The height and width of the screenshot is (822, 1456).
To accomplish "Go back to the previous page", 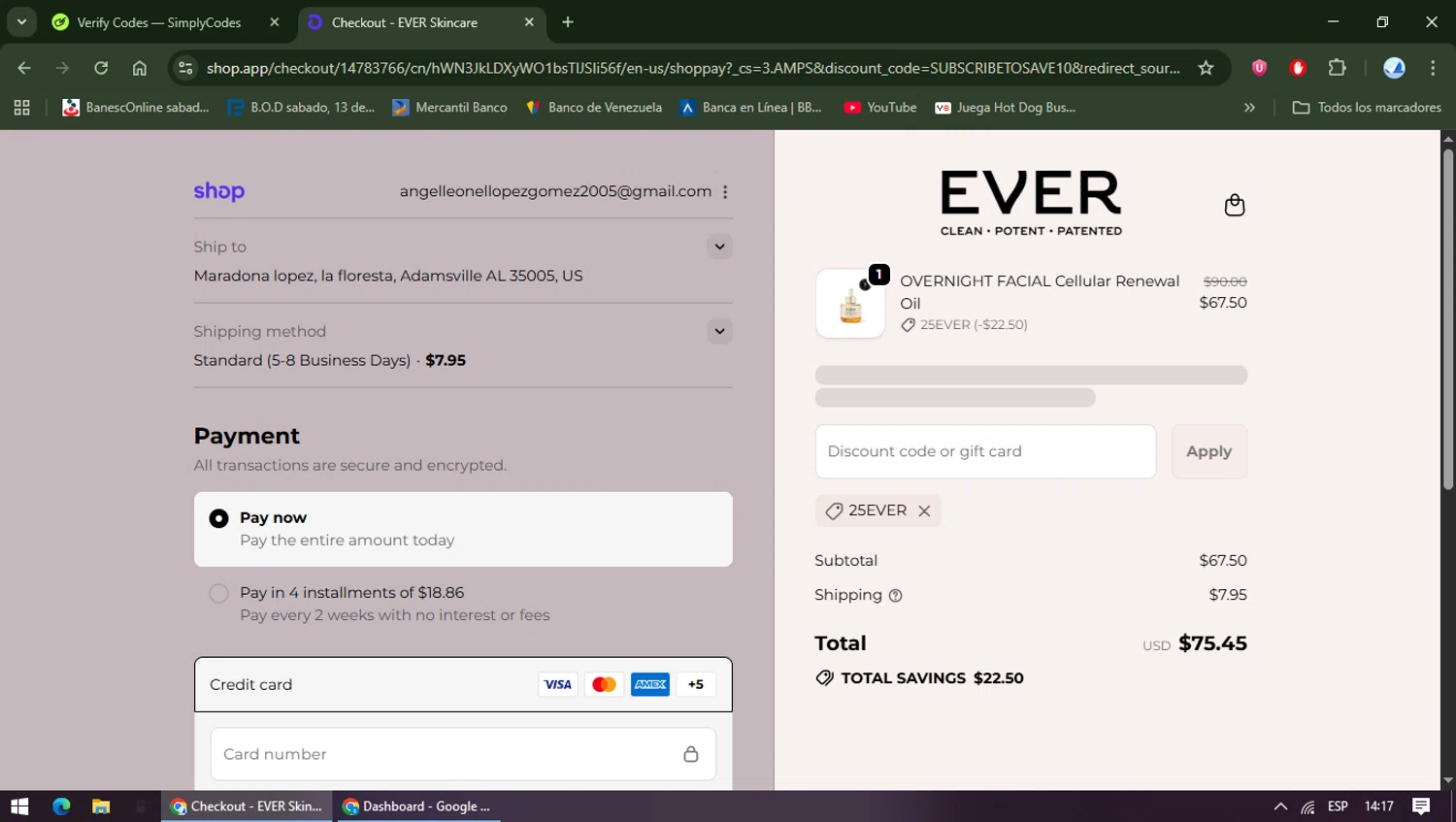I will [24, 68].
